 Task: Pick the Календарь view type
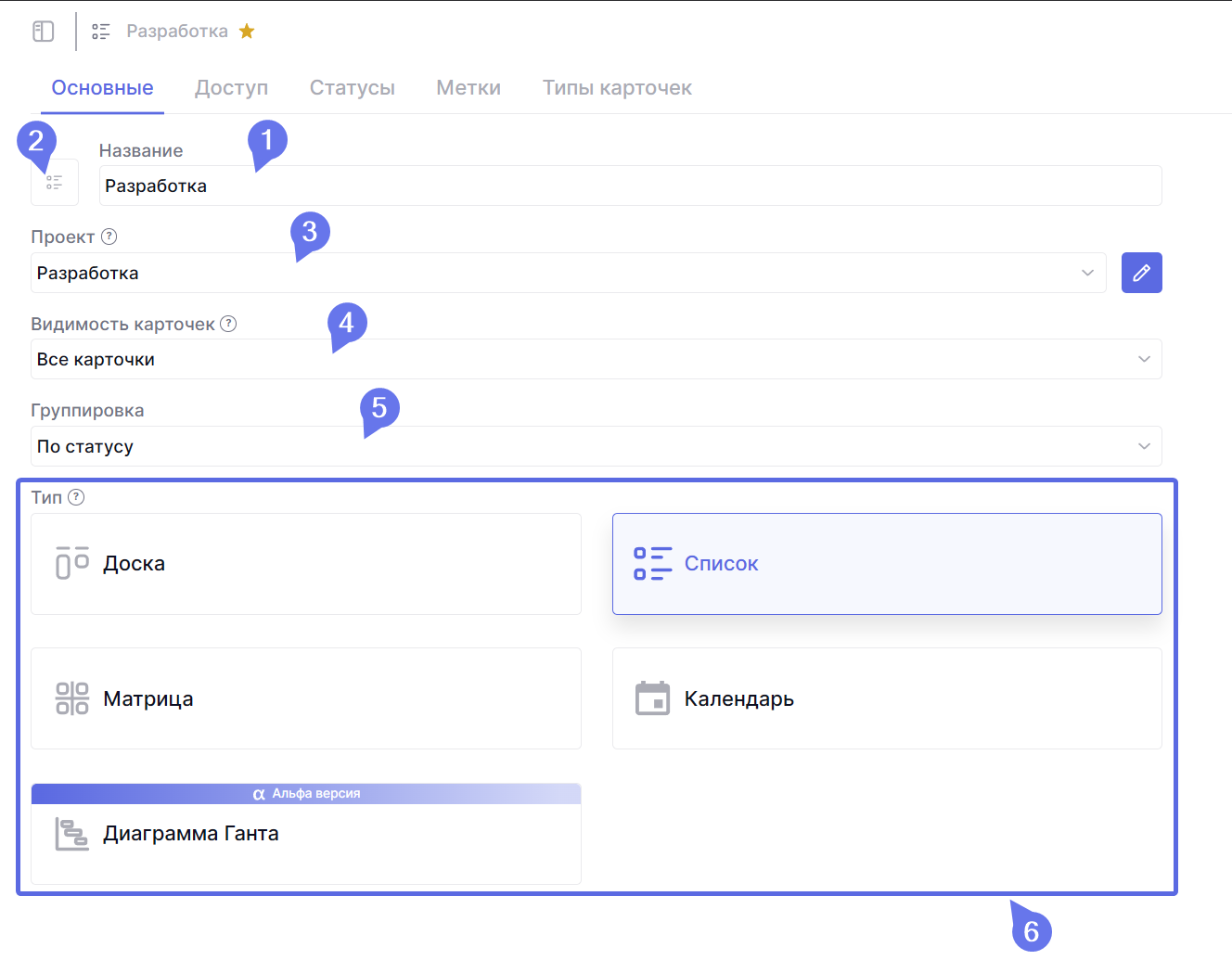tap(886, 698)
